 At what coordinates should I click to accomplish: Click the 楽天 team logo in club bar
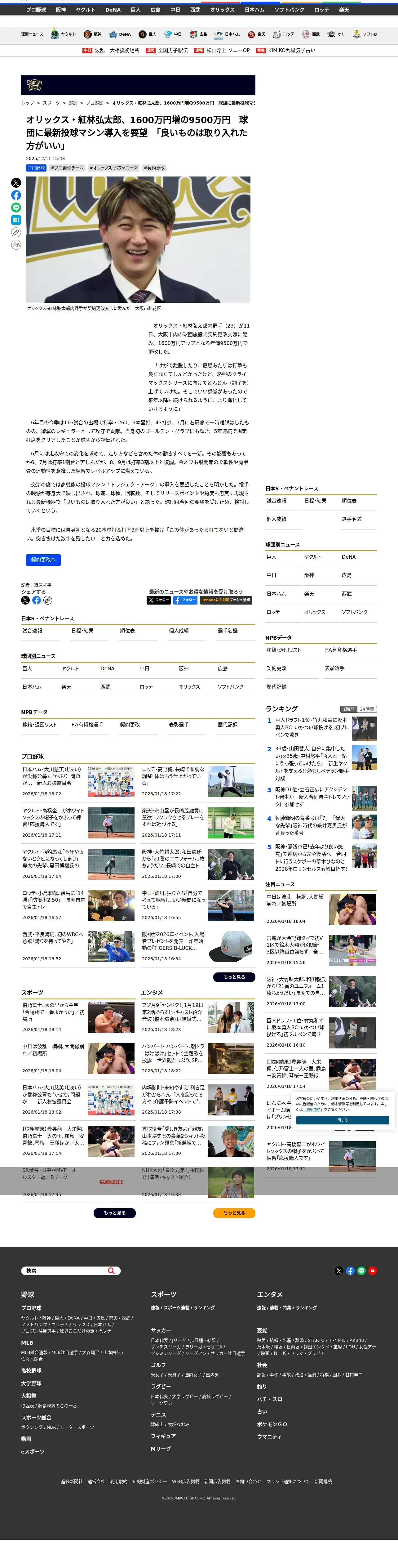click(x=251, y=34)
